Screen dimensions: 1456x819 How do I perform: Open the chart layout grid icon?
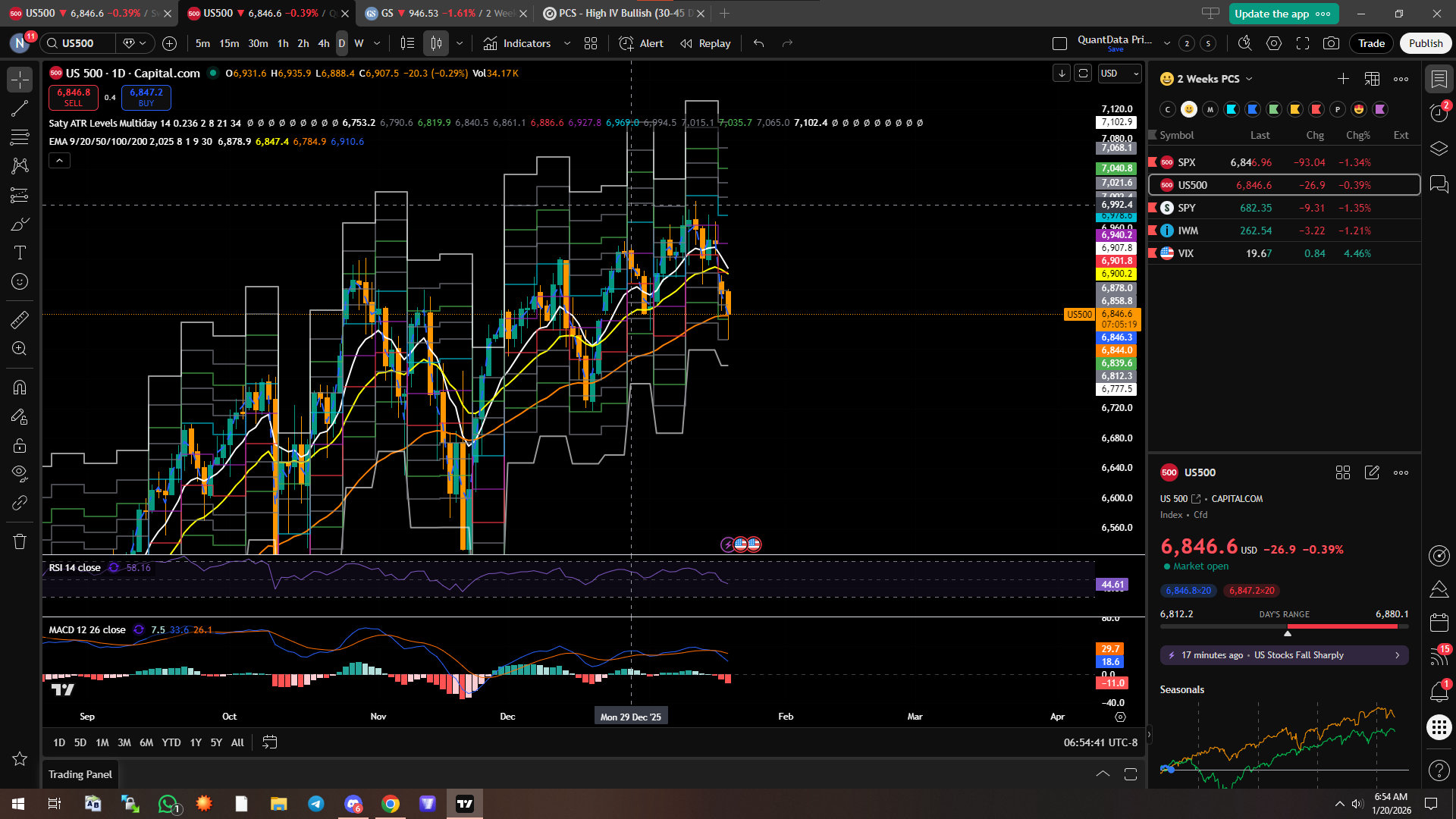(591, 43)
